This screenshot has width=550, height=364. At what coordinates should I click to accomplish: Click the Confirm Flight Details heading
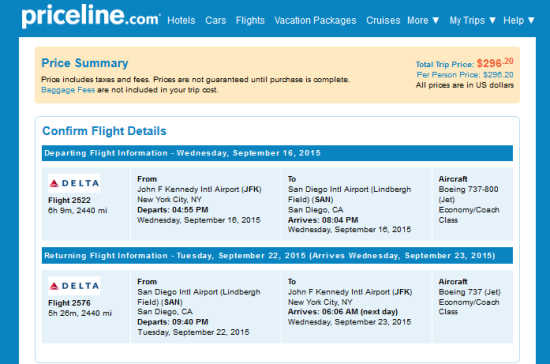click(x=104, y=131)
